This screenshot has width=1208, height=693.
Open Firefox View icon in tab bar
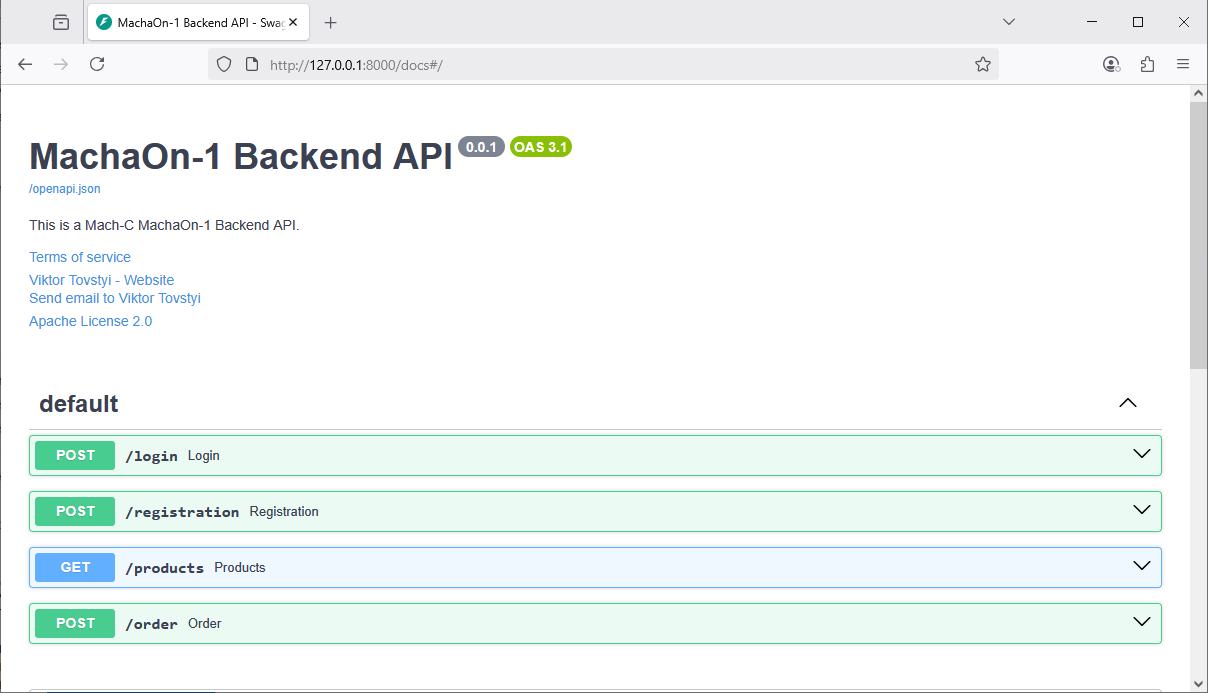pyautogui.click(x=61, y=22)
